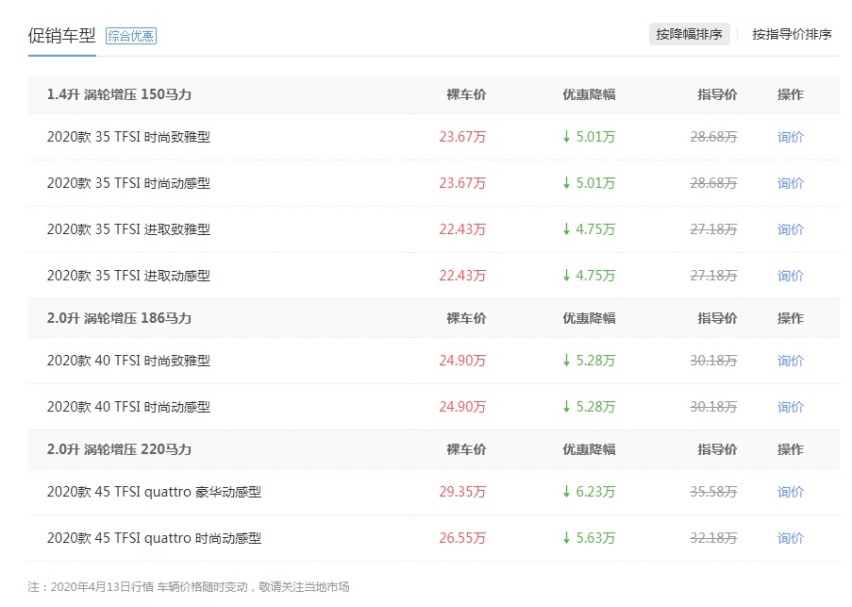This screenshot has width=852, height=607.
Task: Click 询价 for 35 TFSI 进取动感型
Action: (x=790, y=276)
